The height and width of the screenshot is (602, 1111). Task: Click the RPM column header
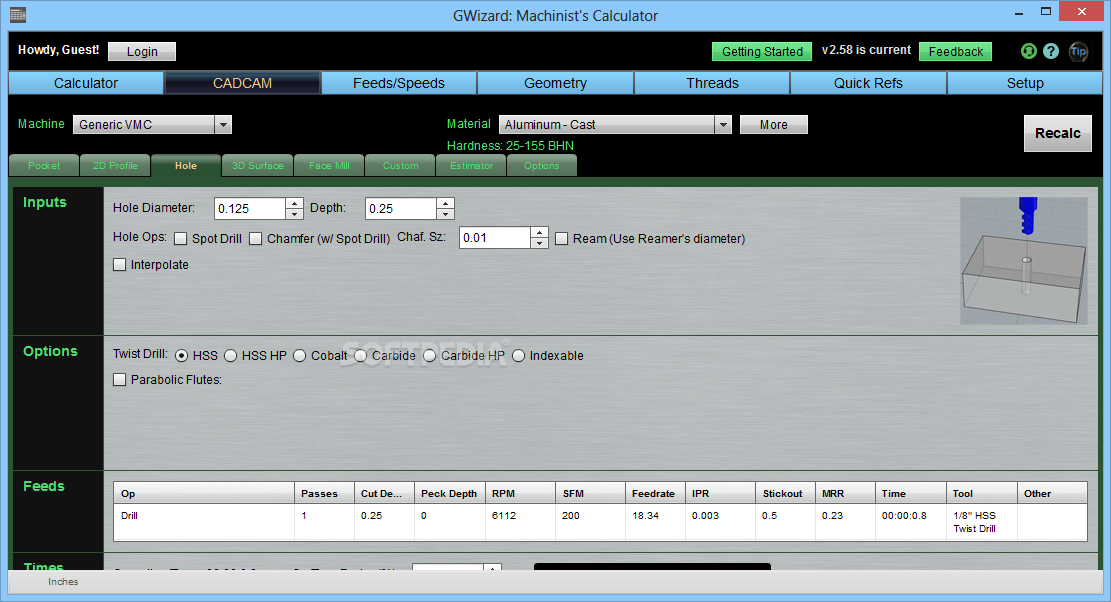pos(520,494)
